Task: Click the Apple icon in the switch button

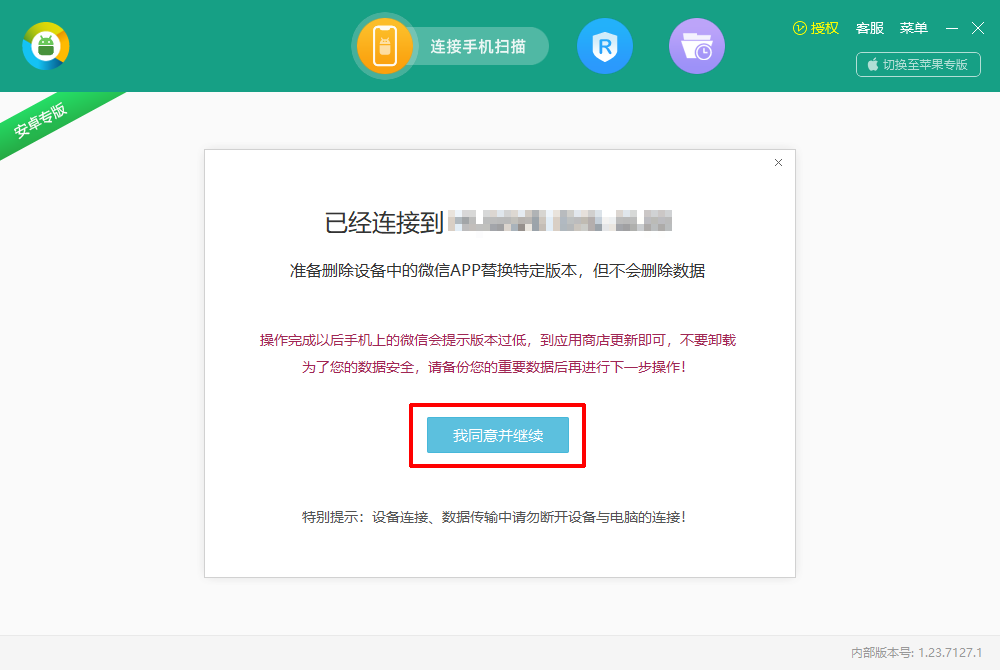Action: 872,64
